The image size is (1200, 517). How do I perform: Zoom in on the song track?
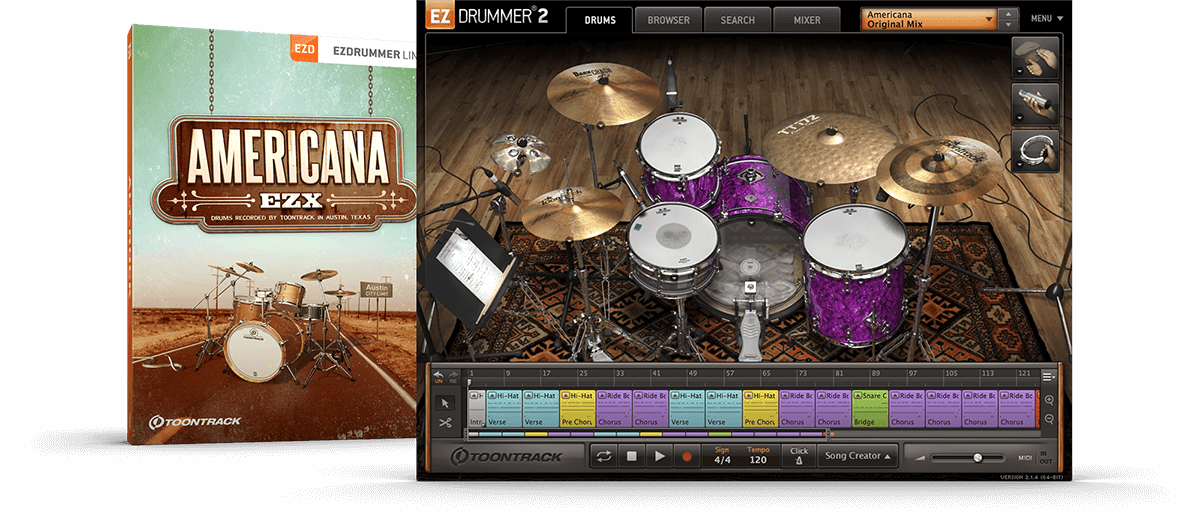[1049, 400]
